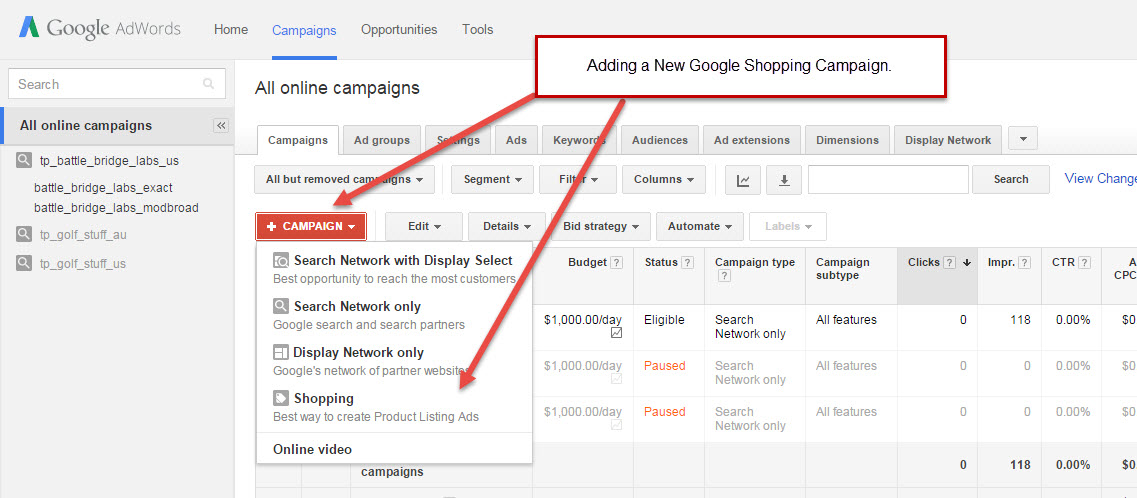Screen dimensions: 1137x498
Task: Open tp_golf_stuff_us campaign in sidebar
Action: (83, 263)
